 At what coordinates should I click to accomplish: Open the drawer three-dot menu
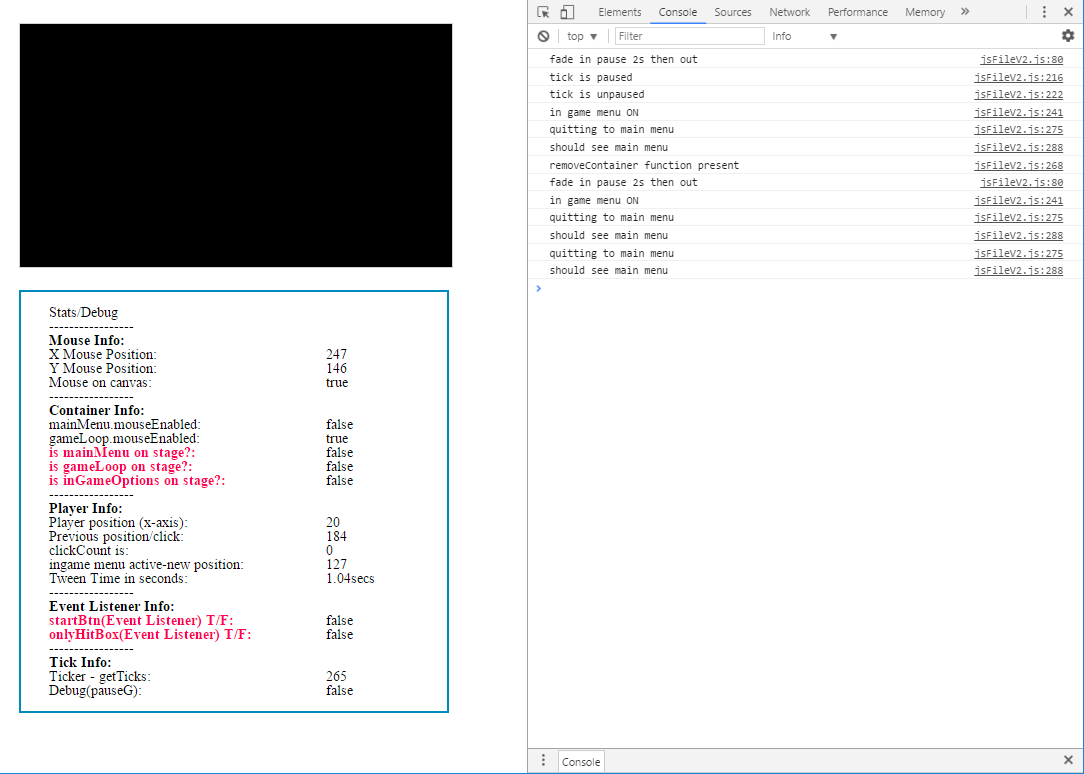tap(543, 761)
